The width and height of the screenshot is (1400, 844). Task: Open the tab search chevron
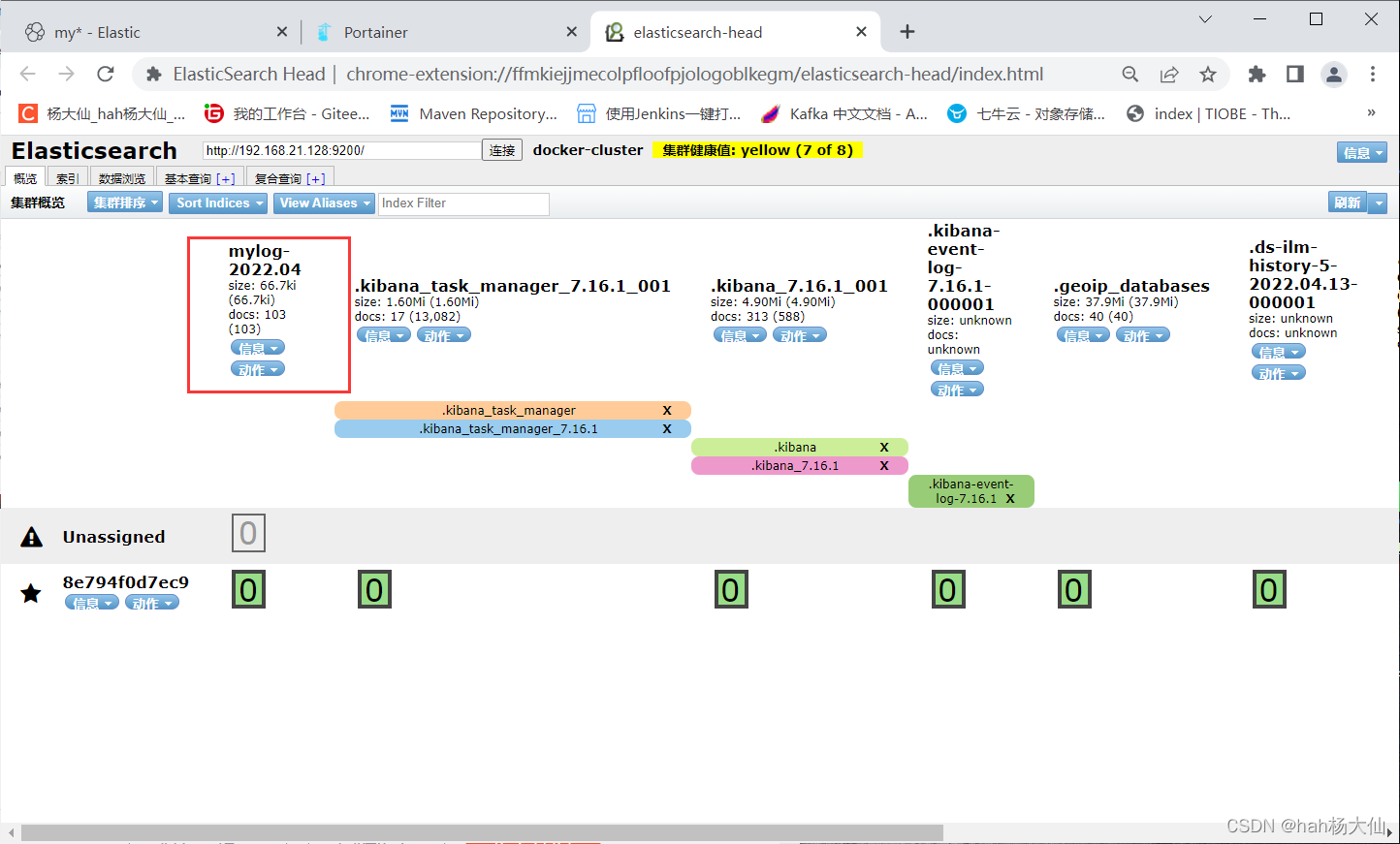point(1205,19)
